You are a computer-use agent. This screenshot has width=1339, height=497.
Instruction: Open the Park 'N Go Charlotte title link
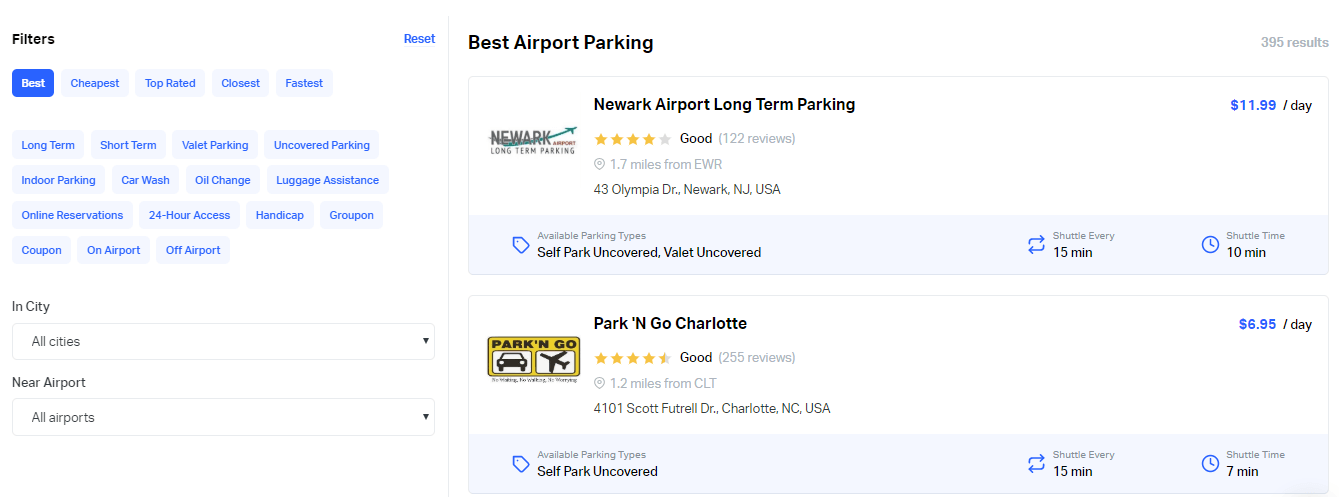(x=670, y=323)
